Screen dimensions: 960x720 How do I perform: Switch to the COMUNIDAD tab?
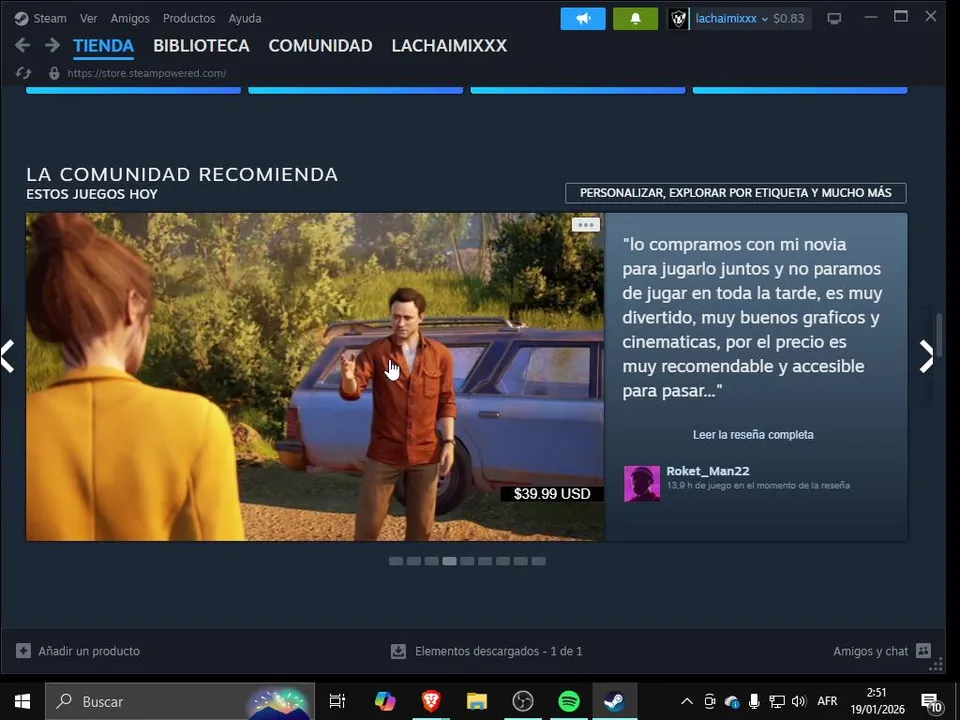320,46
